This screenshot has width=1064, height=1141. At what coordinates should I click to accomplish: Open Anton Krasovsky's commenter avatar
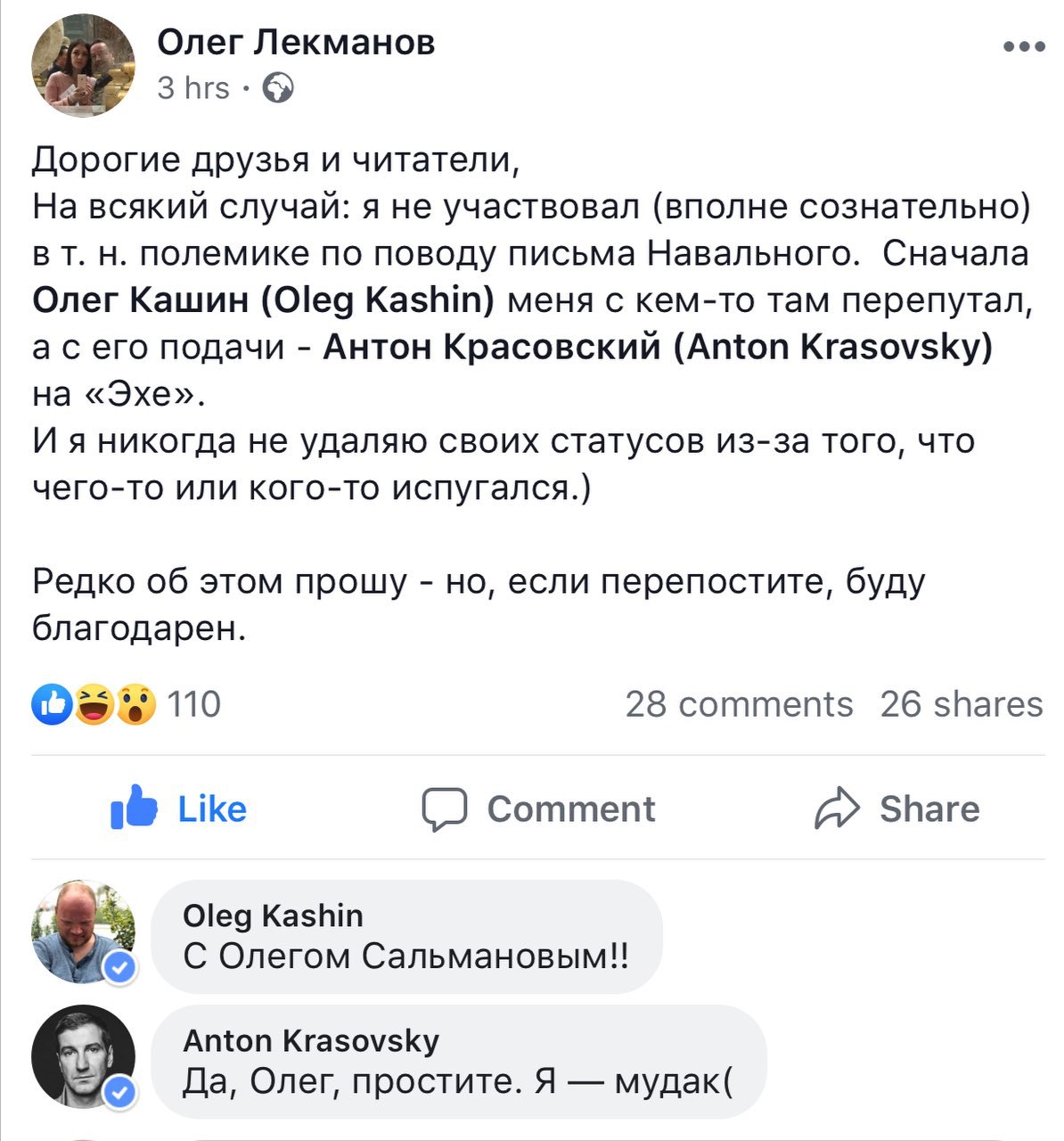pyautogui.click(x=81, y=1056)
